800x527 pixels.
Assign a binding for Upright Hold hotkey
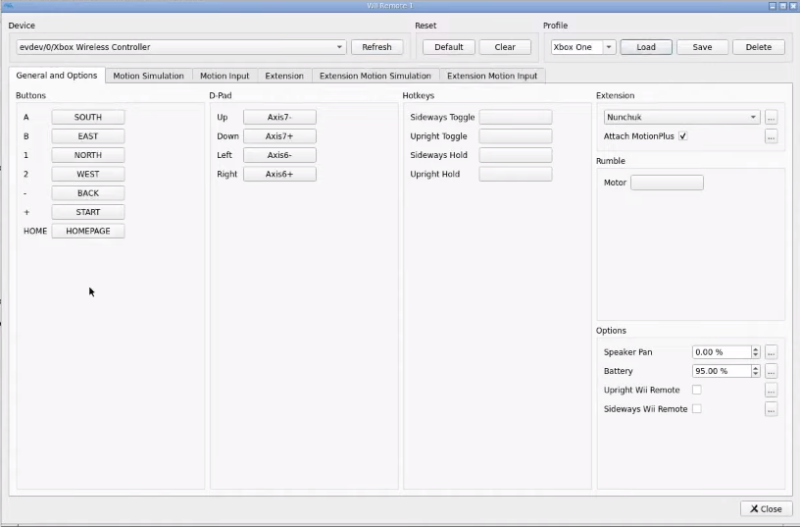point(515,174)
